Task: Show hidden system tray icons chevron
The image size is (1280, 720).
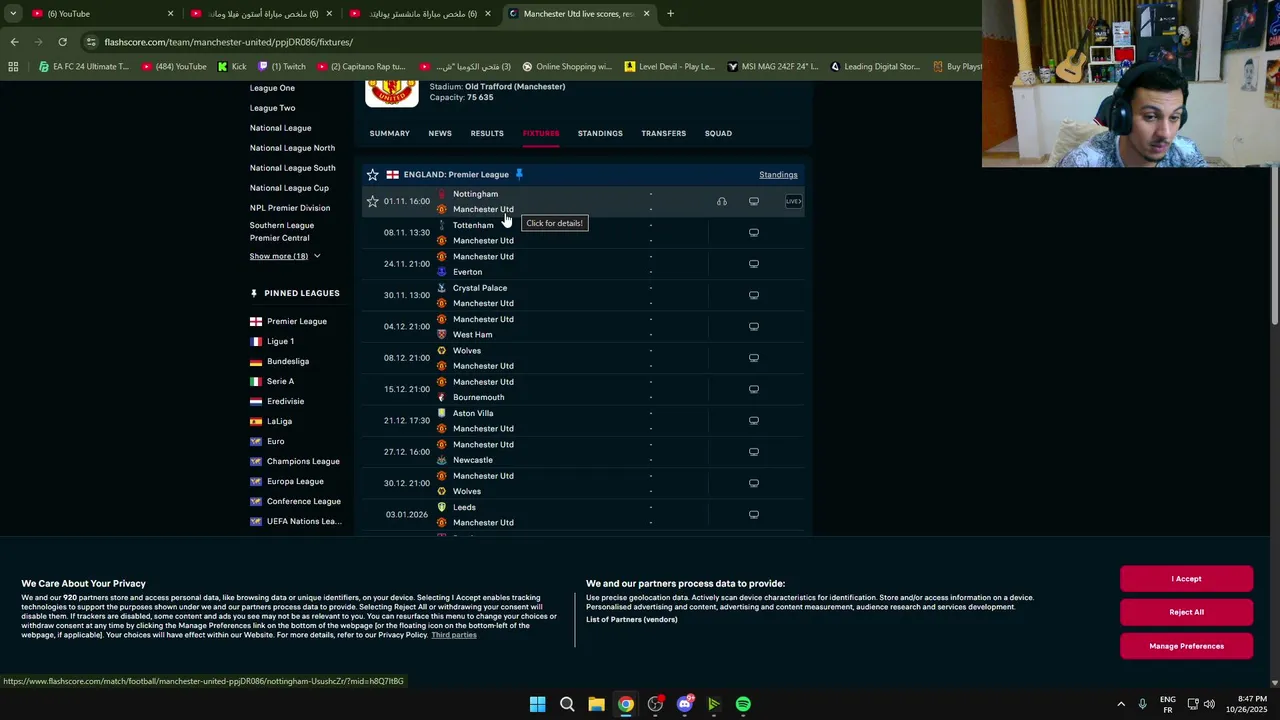Action: click(1121, 704)
